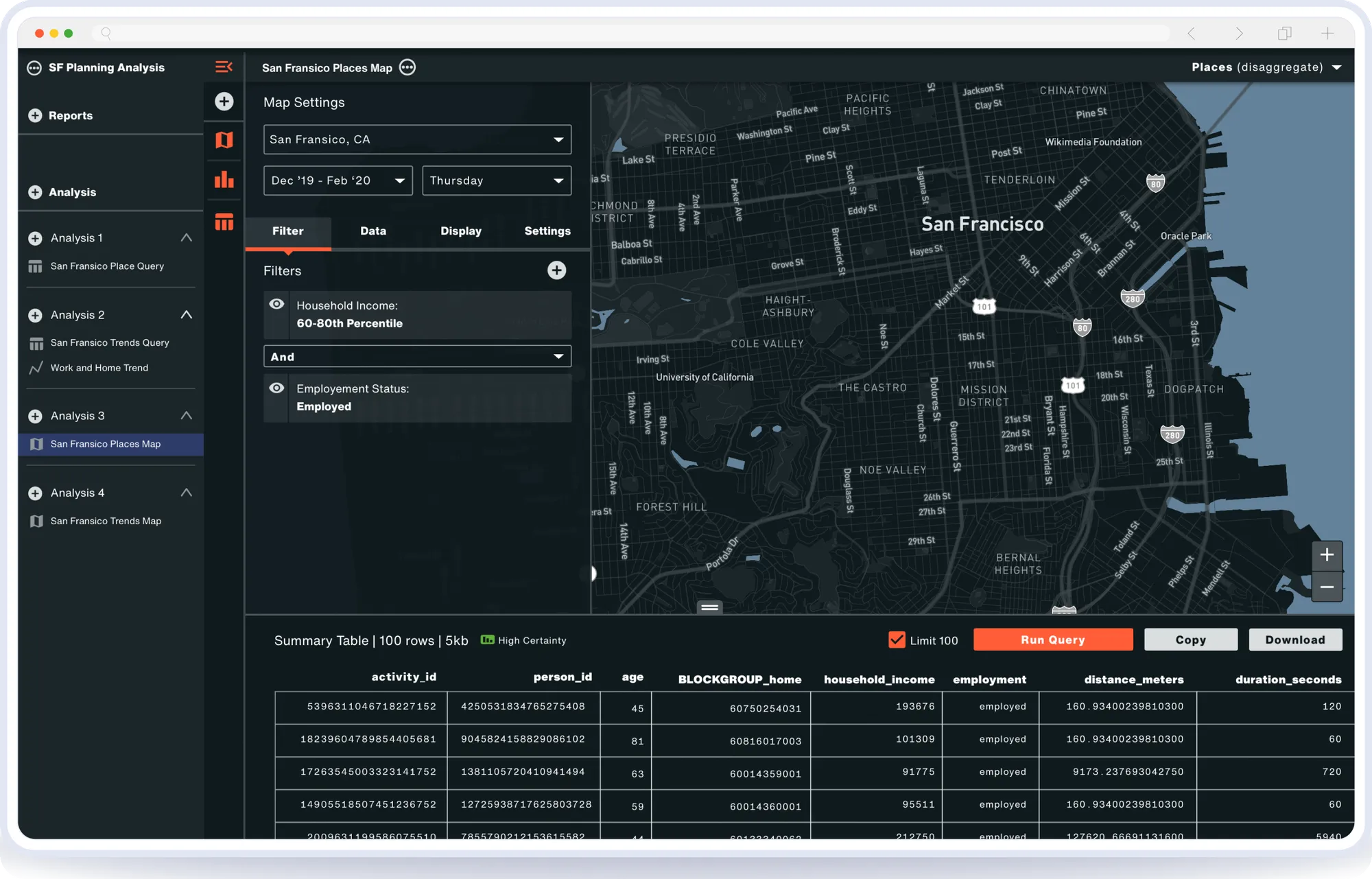The image size is (1372, 879).
Task: Open options icon beside San Fransico Places Map title
Action: 407,67
